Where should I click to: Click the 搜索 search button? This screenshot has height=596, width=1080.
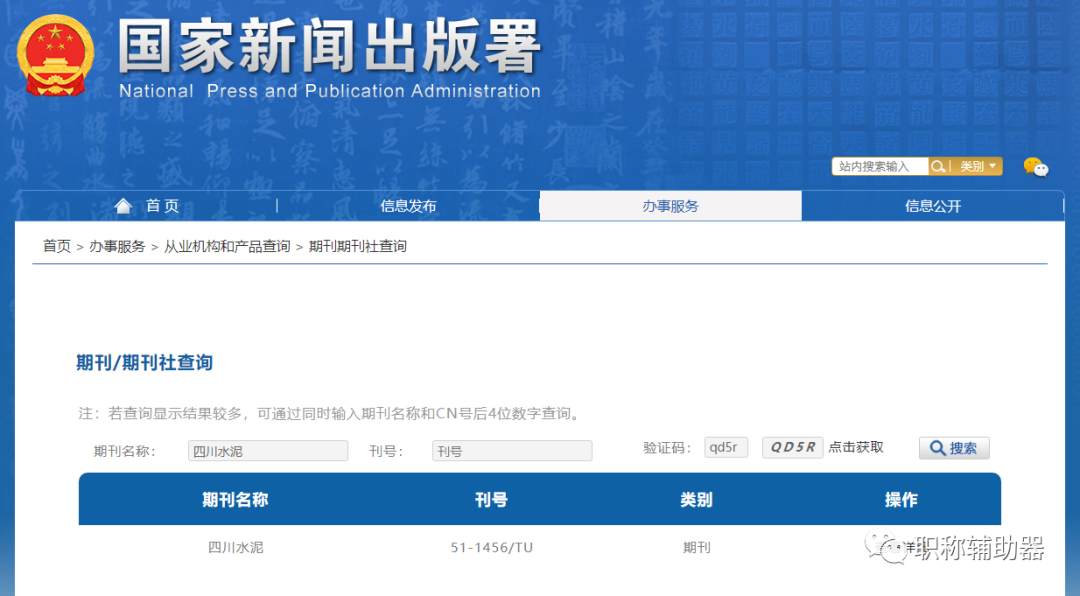953,448
